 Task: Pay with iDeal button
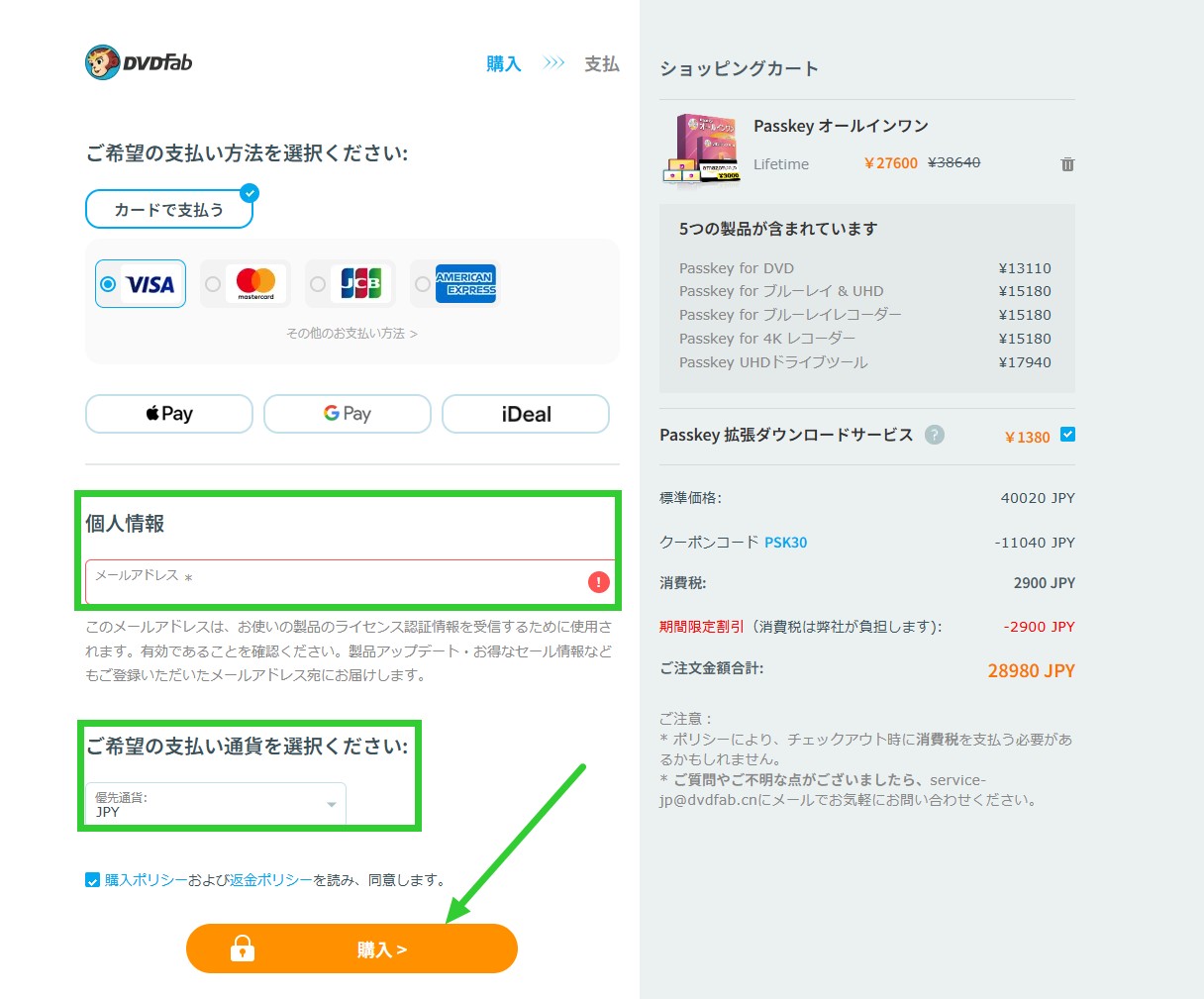point(526,414)
